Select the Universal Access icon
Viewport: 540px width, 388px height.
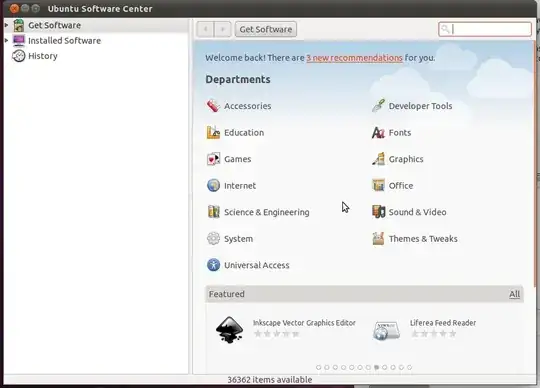tap(213, 265)
